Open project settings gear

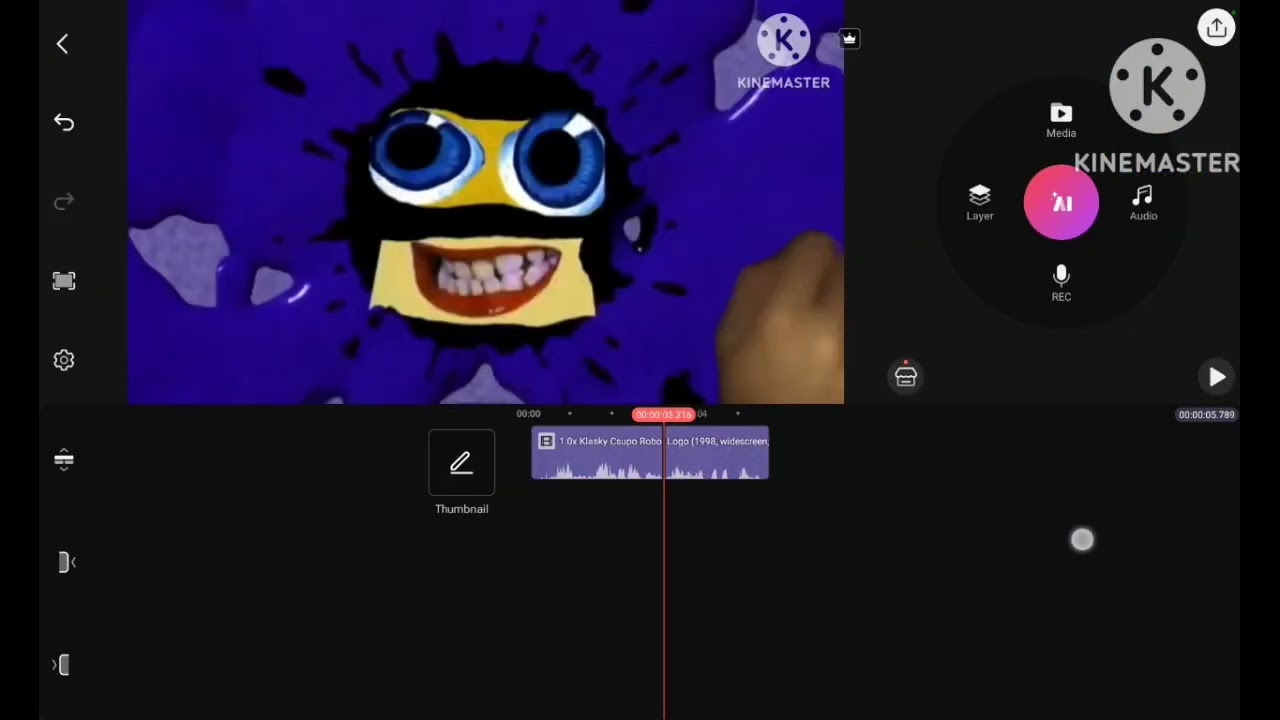64,360
